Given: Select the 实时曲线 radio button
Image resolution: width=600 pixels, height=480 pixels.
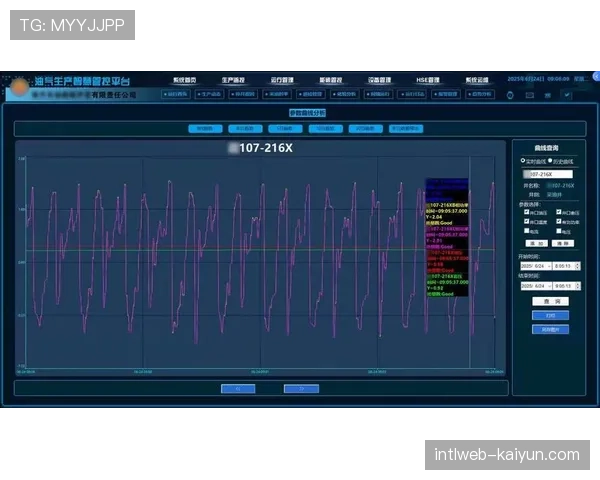Looking at the screenshot, I should (522, 160).
